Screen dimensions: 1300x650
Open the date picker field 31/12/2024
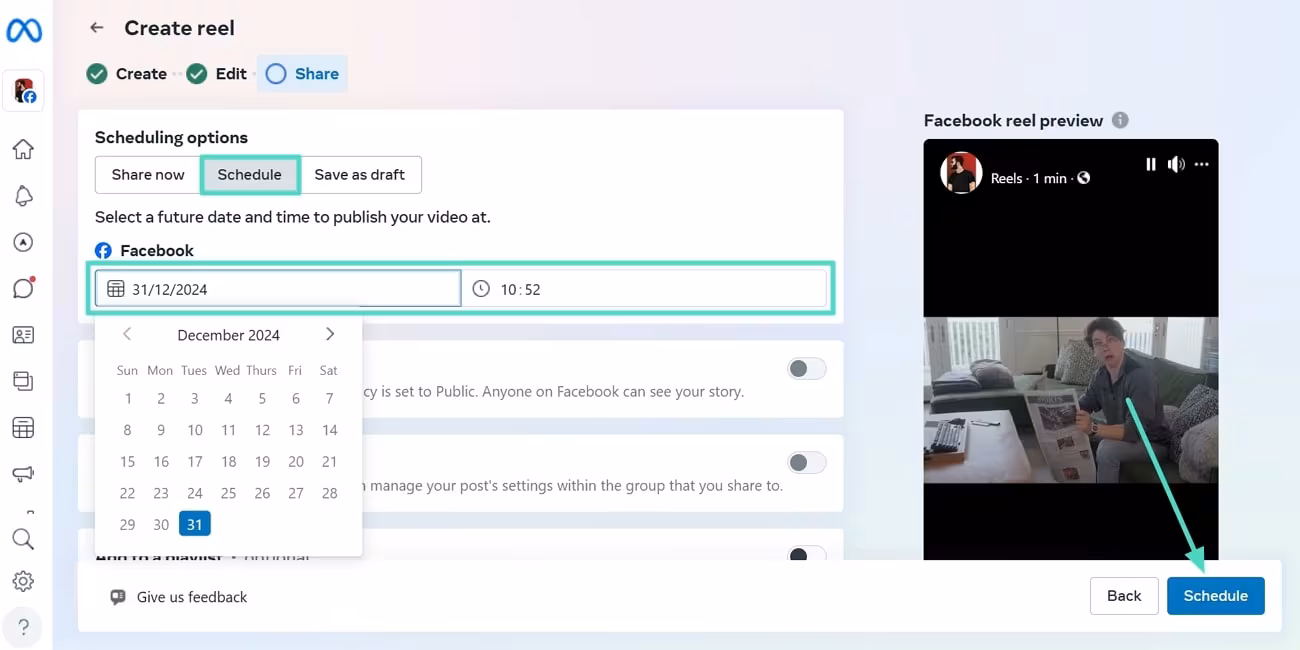[x=278, y=289]
